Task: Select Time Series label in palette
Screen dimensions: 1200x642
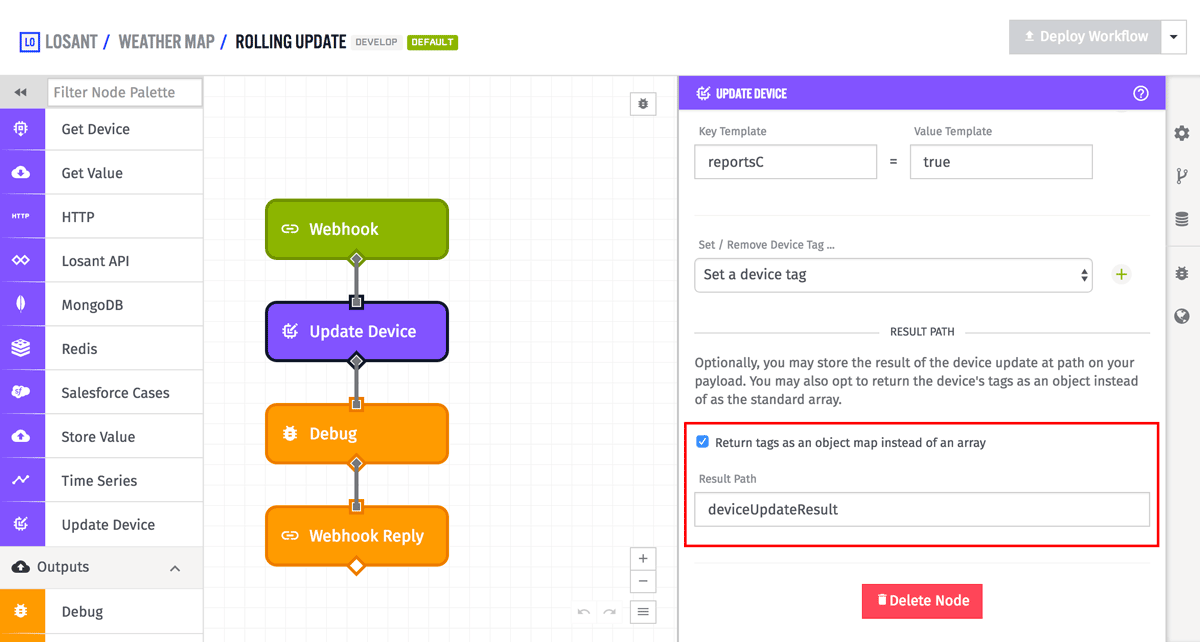Action: [99, 481]
